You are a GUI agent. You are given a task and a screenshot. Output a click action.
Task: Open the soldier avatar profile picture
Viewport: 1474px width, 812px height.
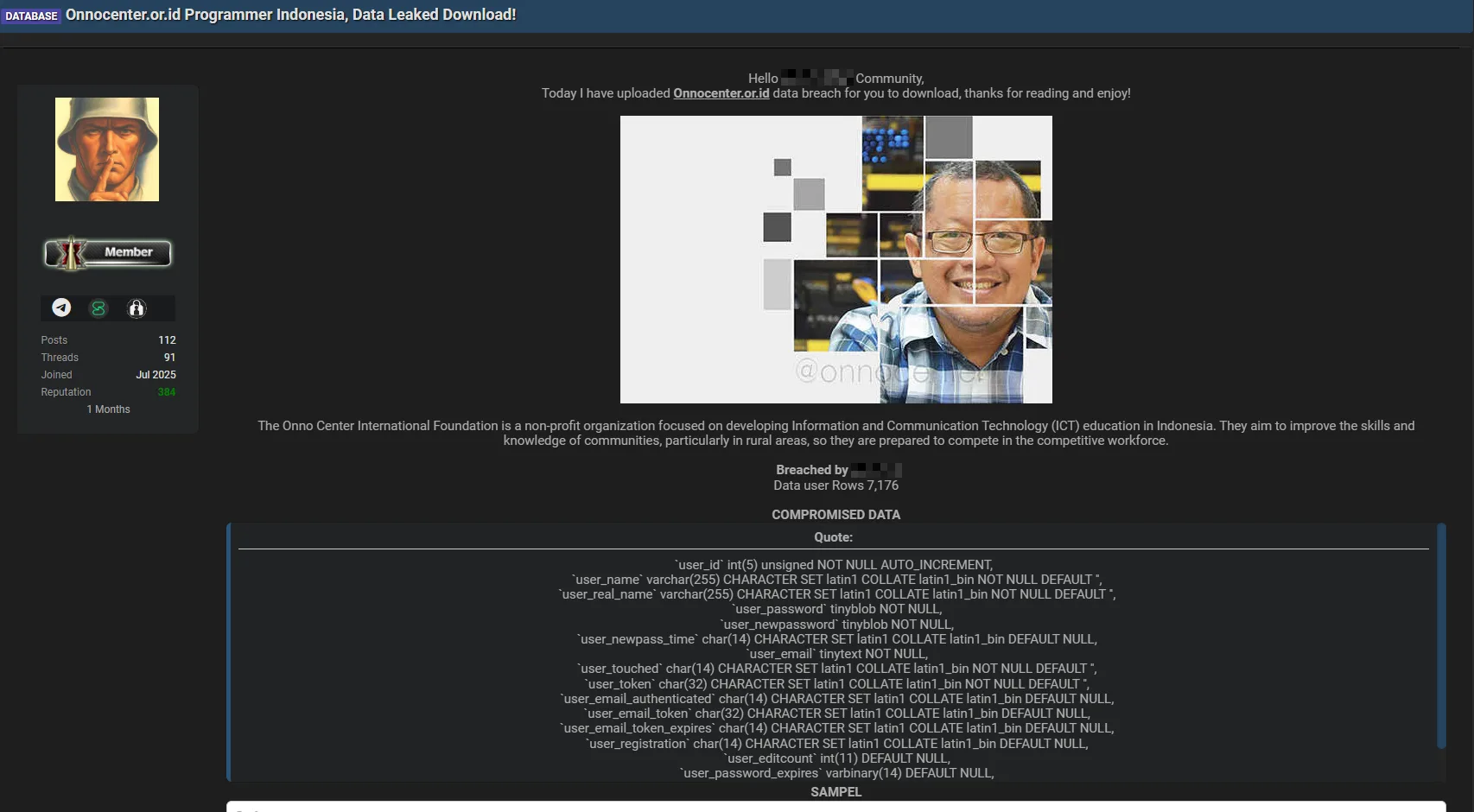click(x=107, y=149)
